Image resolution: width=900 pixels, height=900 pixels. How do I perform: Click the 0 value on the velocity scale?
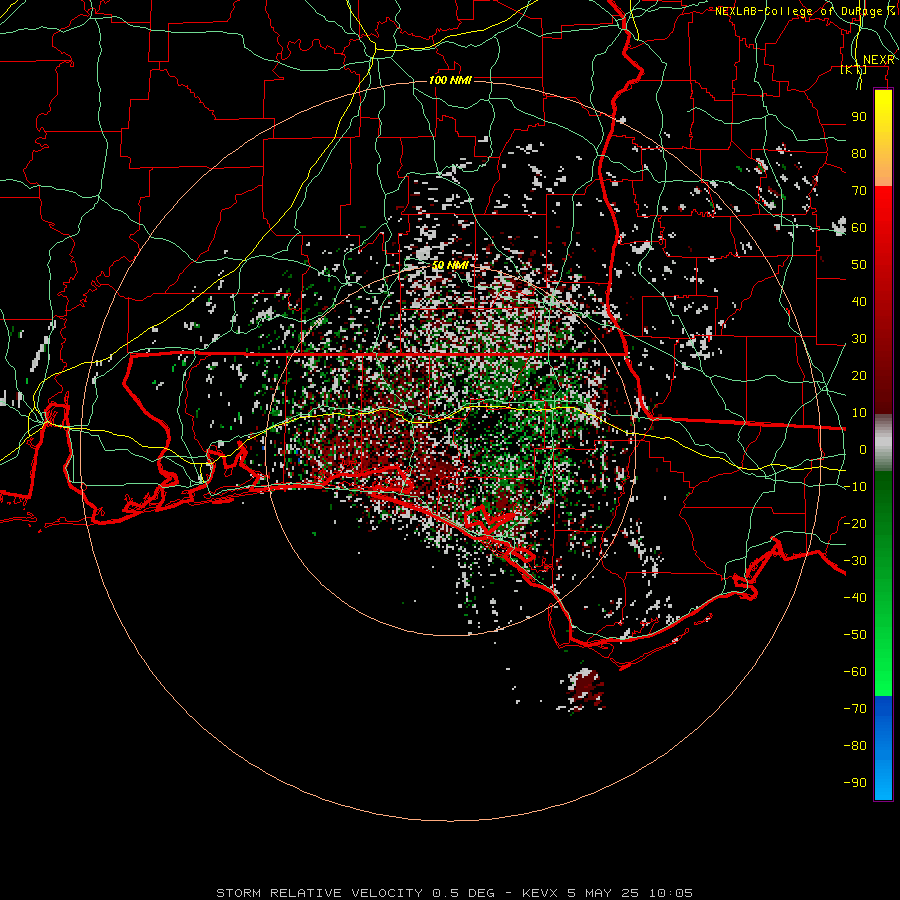point(863,449)
